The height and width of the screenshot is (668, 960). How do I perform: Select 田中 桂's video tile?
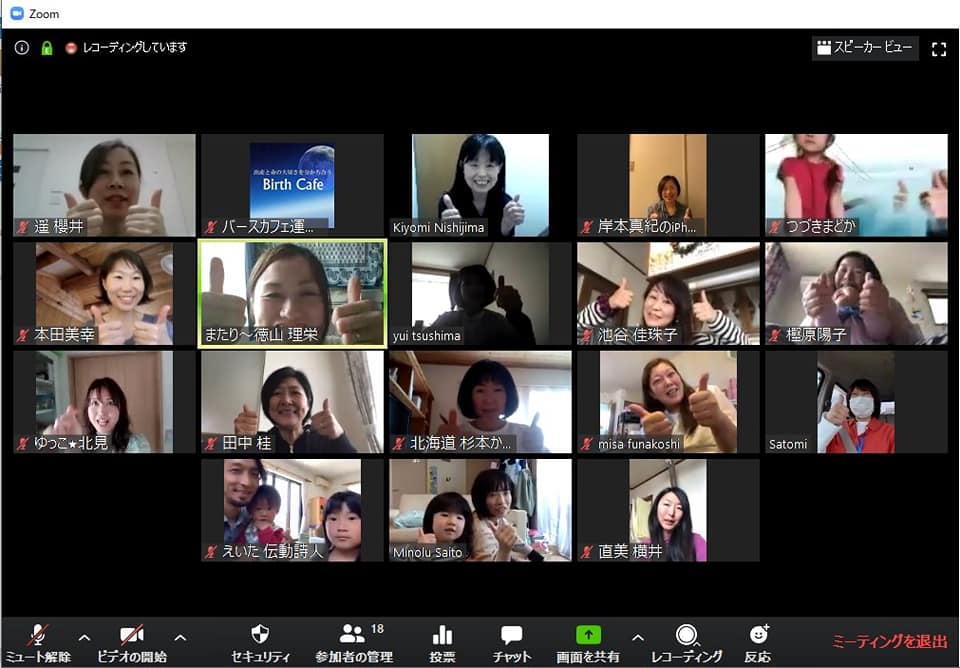292,402
